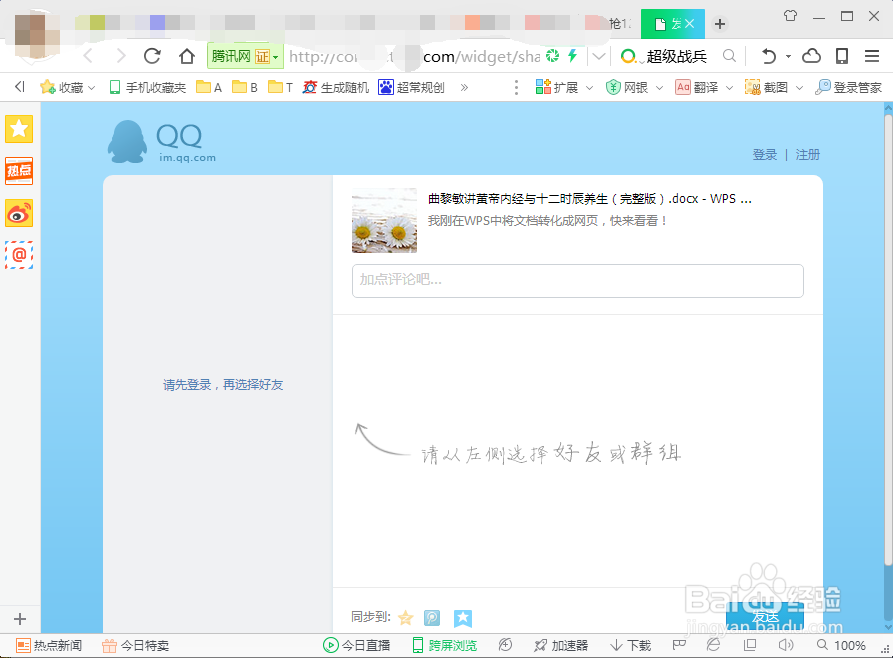
Task: Focus the 加点评论吧 comment field
Action: point(577,280)
